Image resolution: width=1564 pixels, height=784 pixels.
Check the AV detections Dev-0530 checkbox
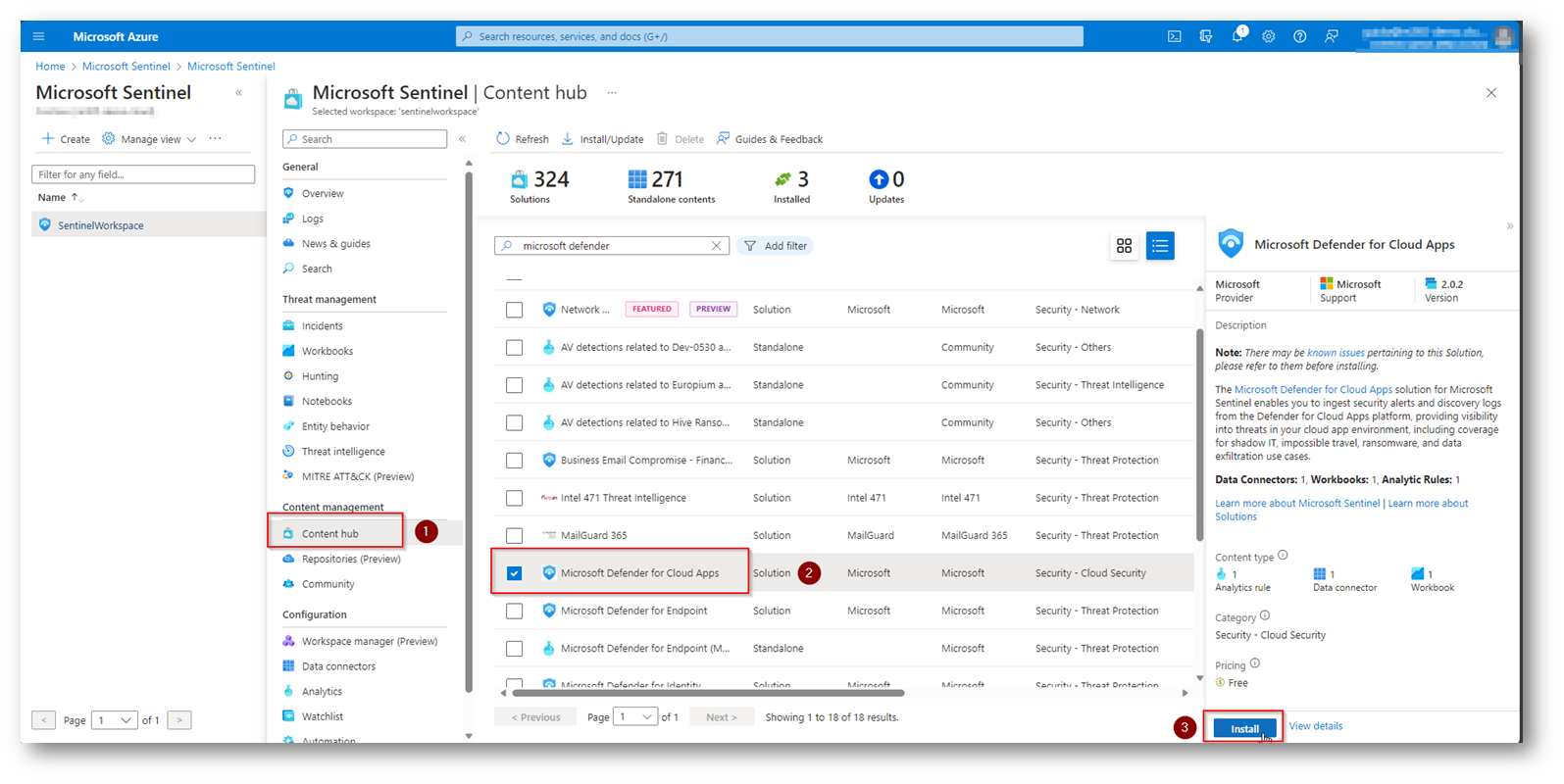[x=514, y=348]
